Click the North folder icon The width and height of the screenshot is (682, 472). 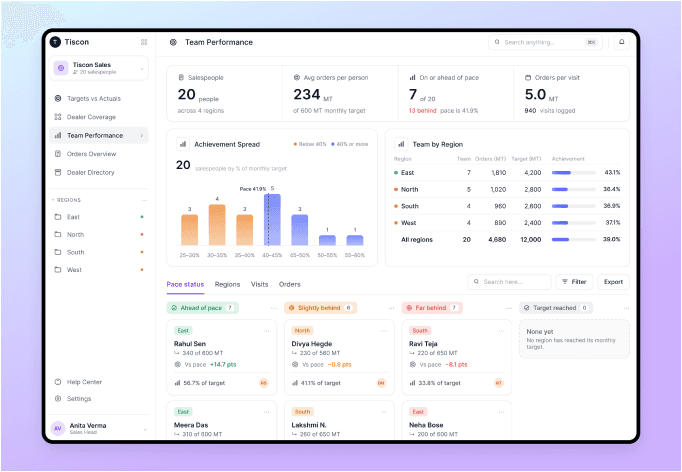(58, 234)
